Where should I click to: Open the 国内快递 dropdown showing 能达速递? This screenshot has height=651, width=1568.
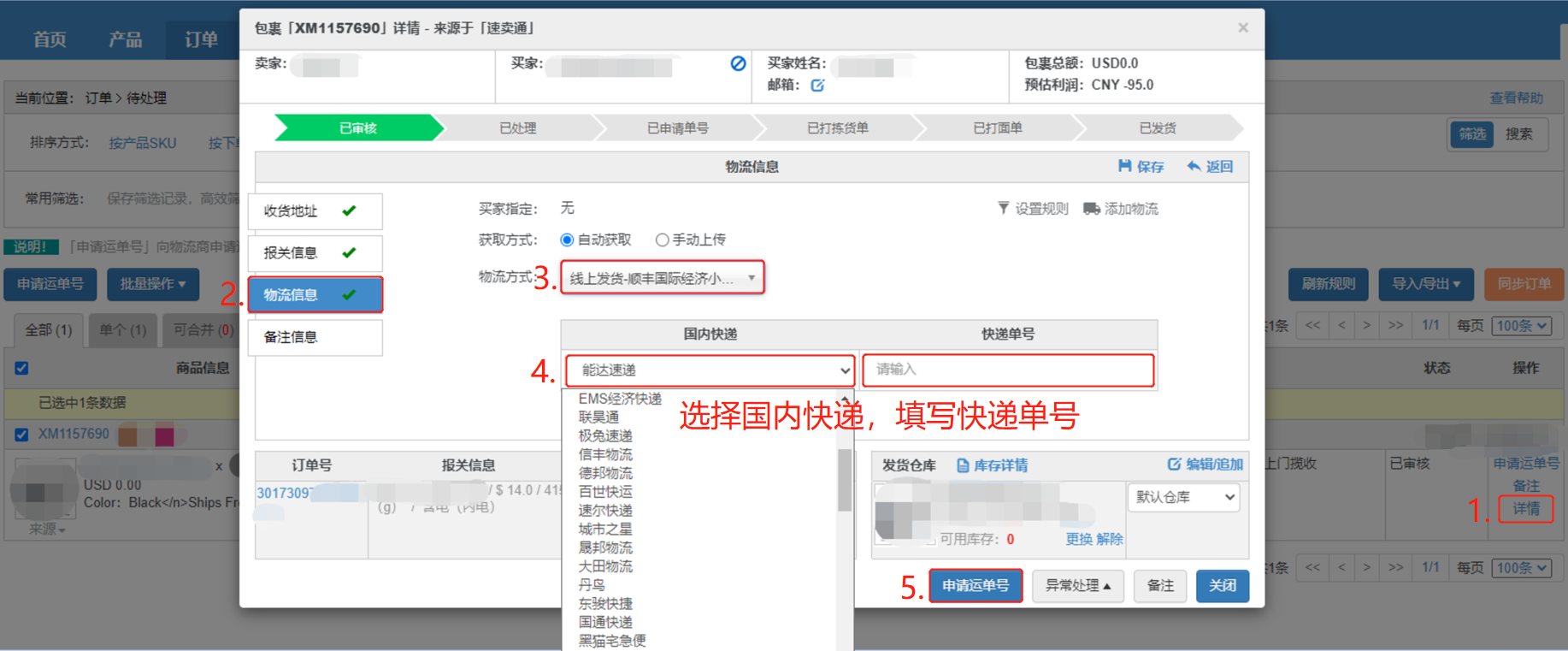point(710,370)
